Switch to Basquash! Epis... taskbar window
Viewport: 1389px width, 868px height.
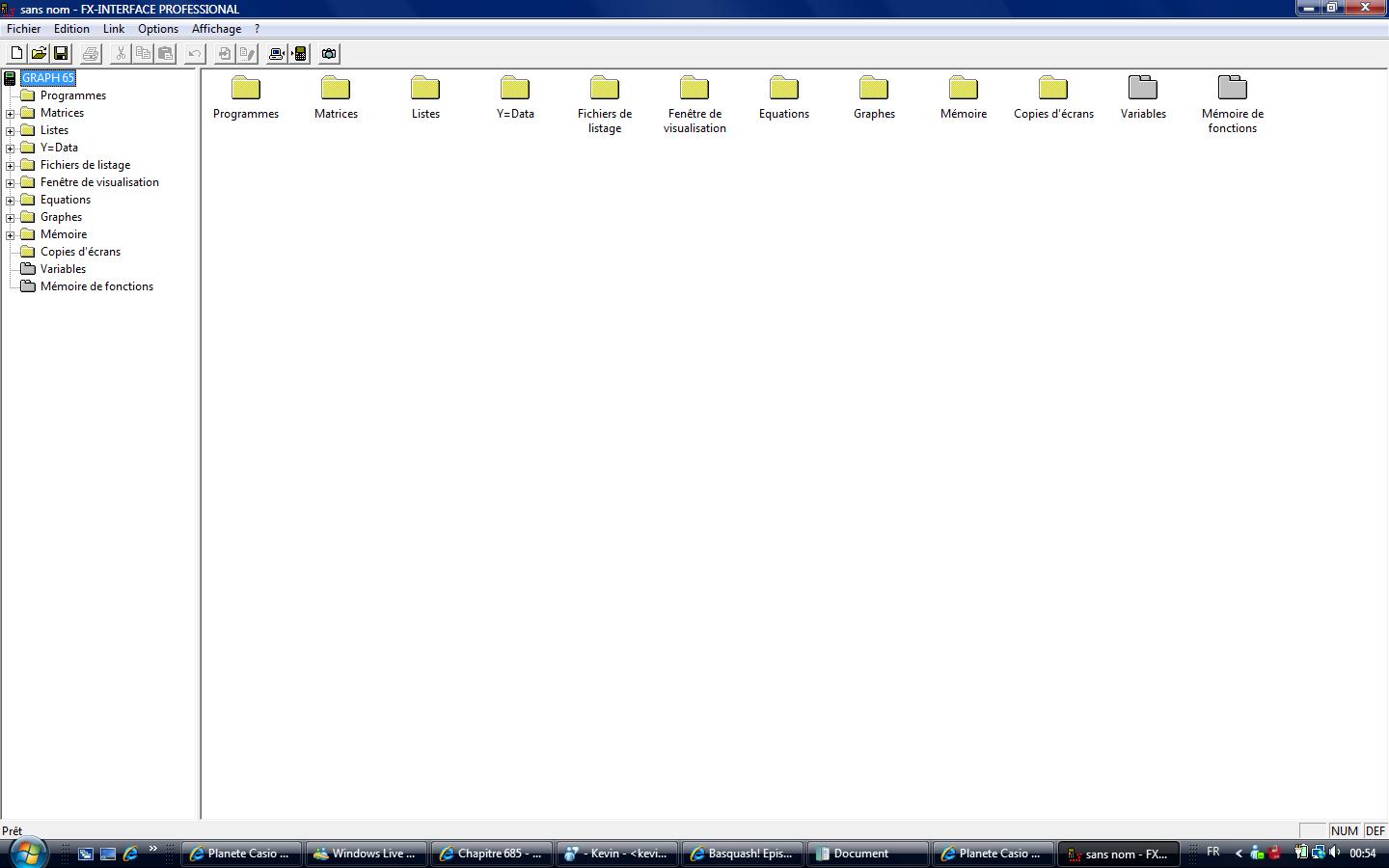click(743, 854)
